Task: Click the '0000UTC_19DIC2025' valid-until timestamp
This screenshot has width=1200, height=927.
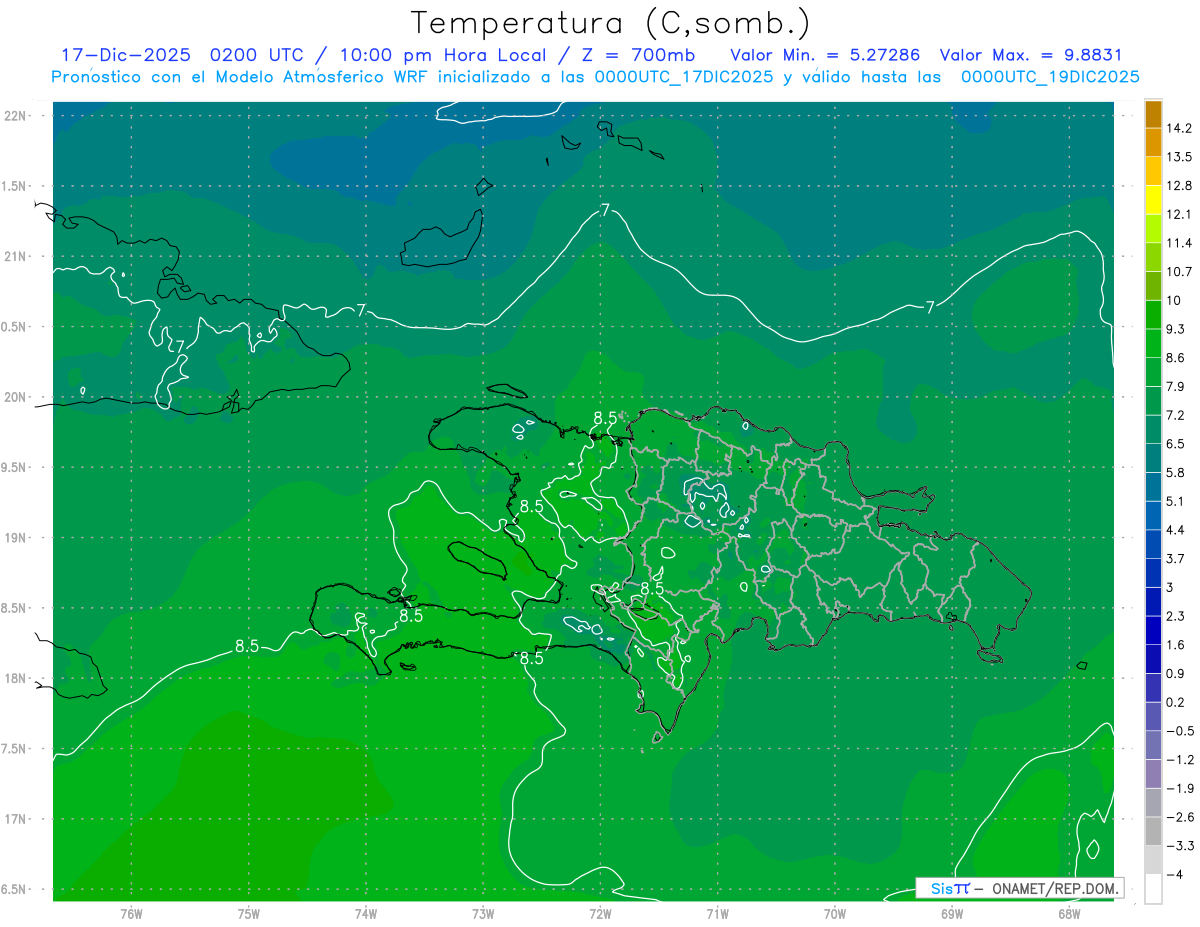Action: [1050, 77]
